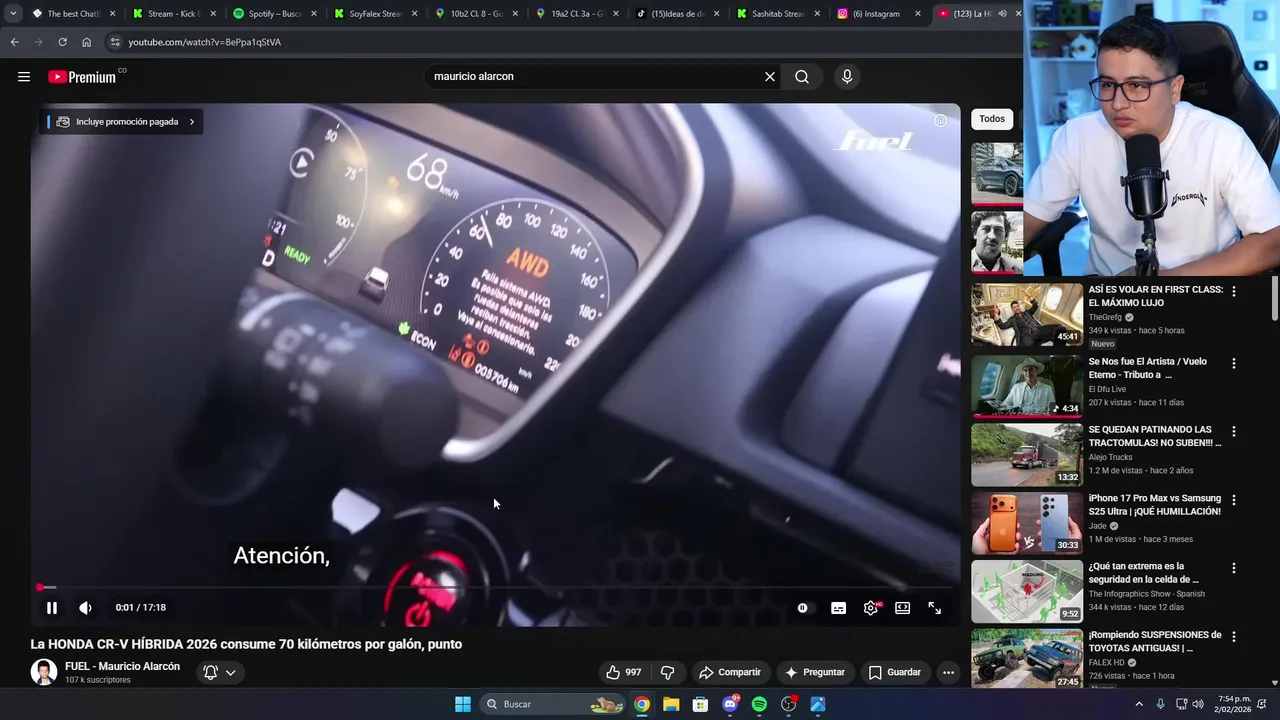Click the search magnifier button
The width and height of the screenshot is (1280, 720).
(802, 76)
